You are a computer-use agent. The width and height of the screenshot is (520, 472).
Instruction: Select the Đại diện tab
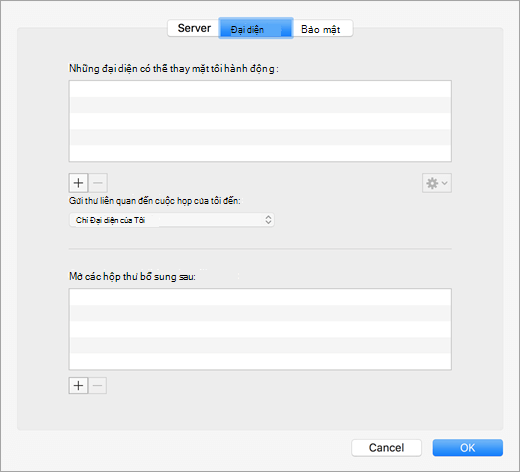(256, 28)
